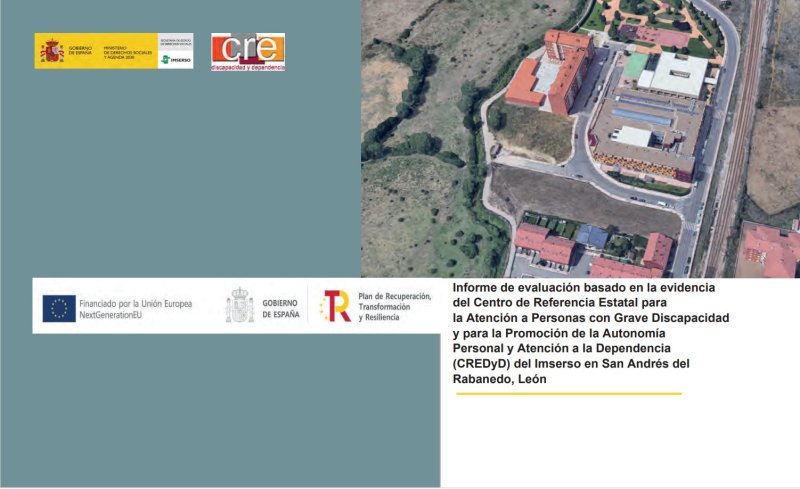This screenshot has width=800, height=489.
Task: Click the European Union flag icon
Action: 59,308
